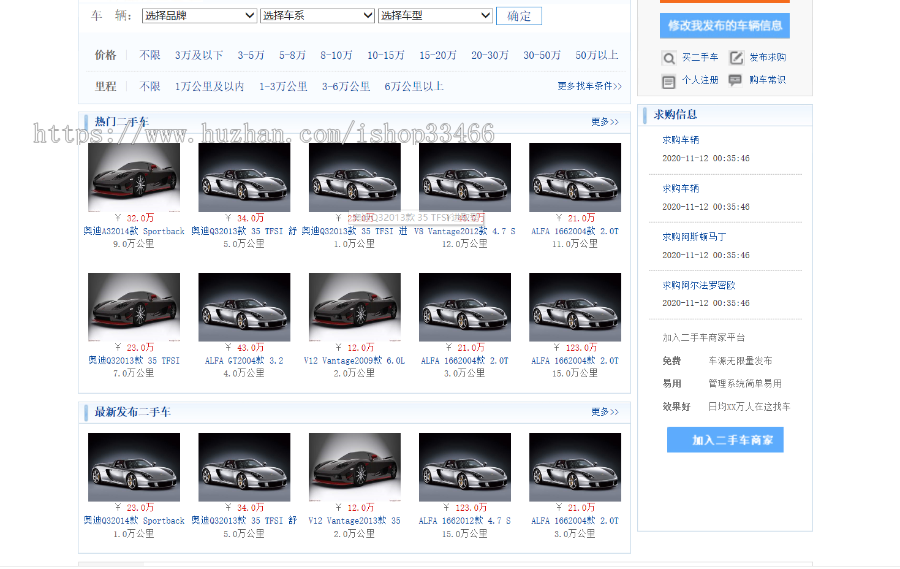
Task: Click 更多 in the 最新发布二手车 header
Action: click(604, 412)
